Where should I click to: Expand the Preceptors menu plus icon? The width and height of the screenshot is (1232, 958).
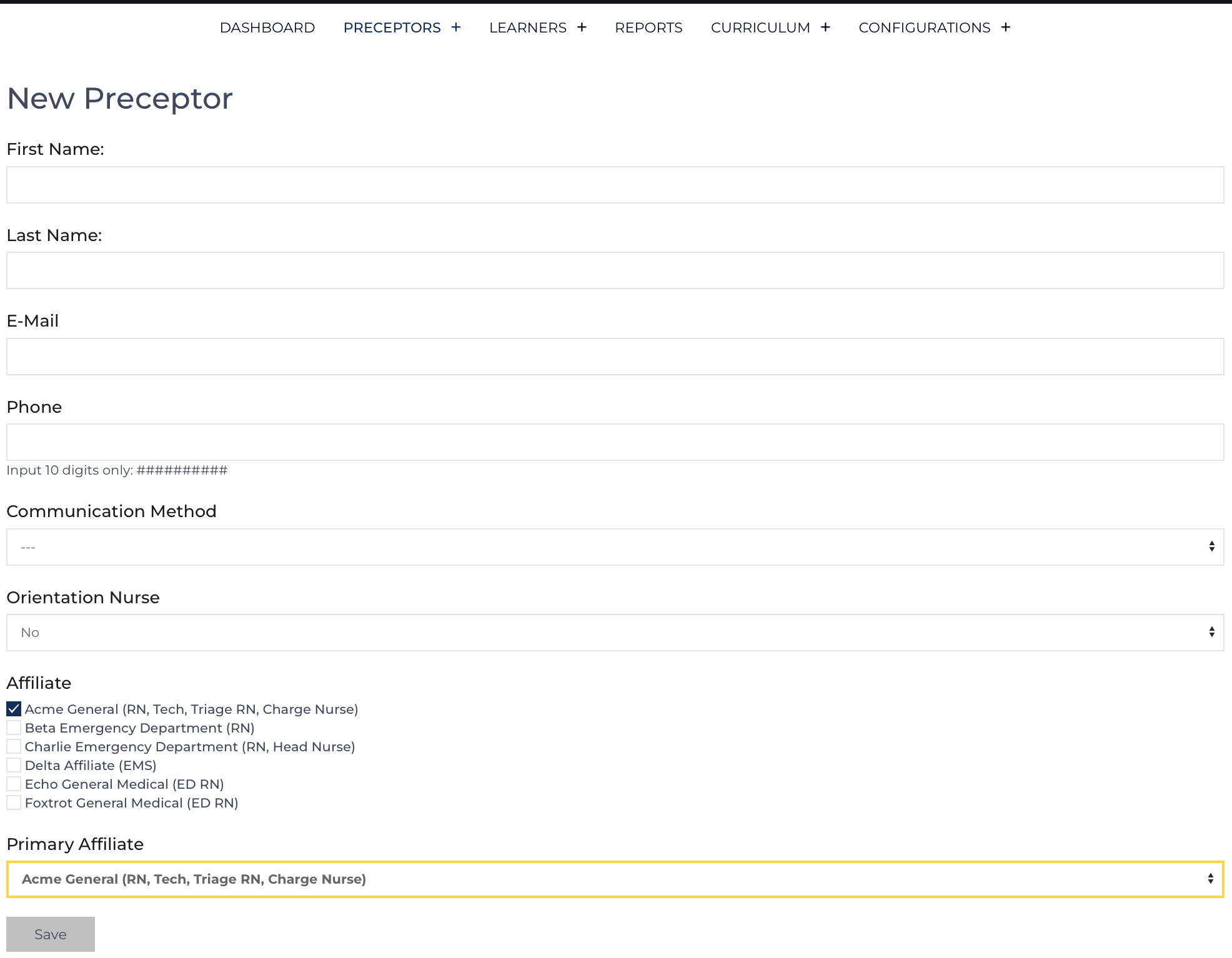pyautogui.click(x=456, y=27)
